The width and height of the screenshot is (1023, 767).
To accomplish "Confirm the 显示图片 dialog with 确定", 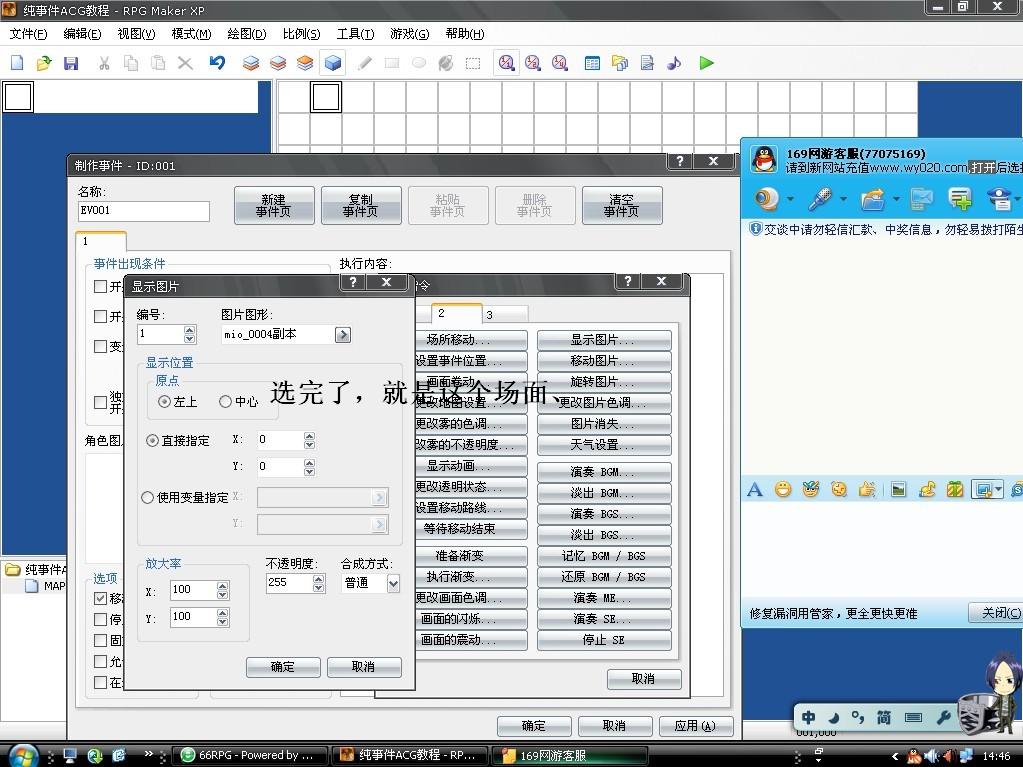I will pos(283,667).
